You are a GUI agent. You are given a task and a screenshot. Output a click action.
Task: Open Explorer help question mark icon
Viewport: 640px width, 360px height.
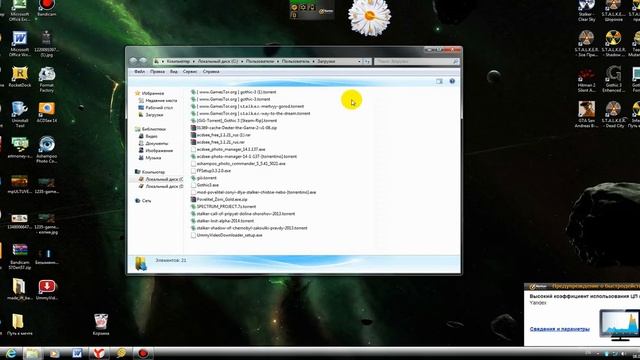tap(452, 81)
